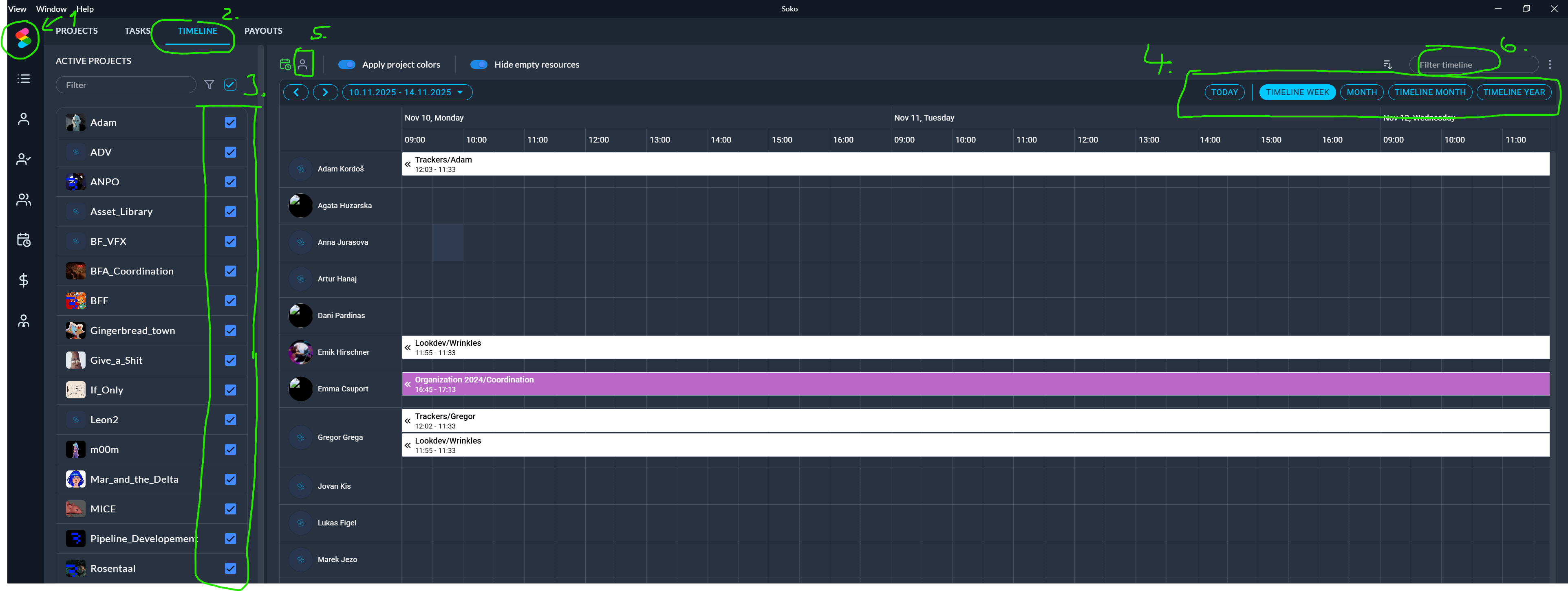Go to the previous week with left arrow

[x=296, y=92]
